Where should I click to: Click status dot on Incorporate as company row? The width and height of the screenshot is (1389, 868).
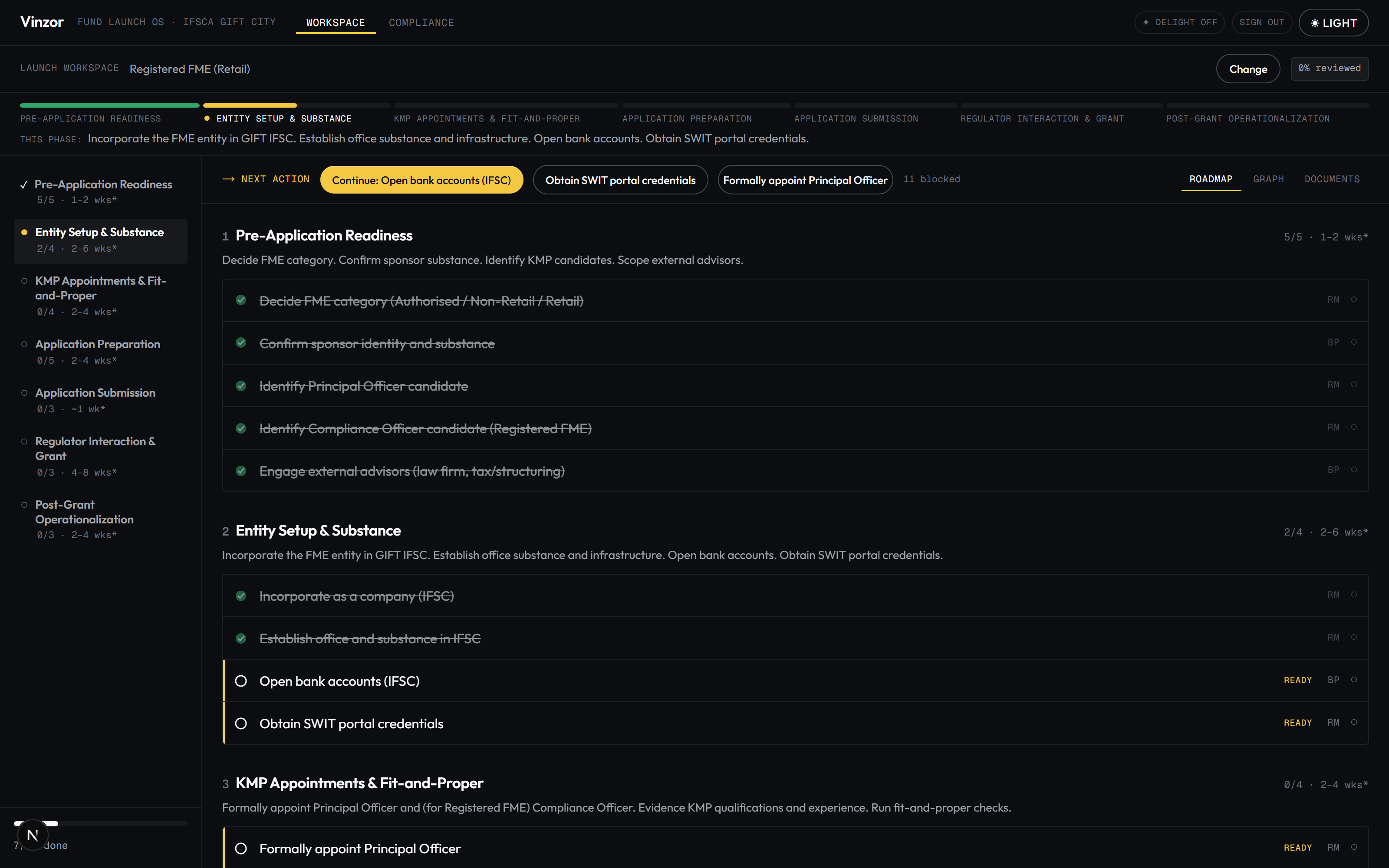click(x=1354, y=595)
